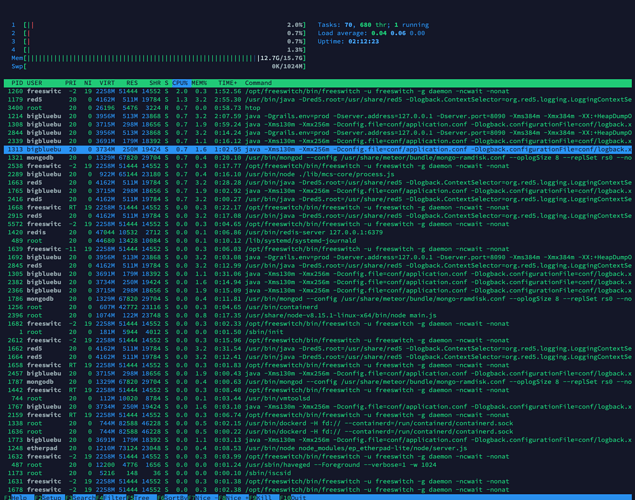Viewport: 635px width, 500px height.
Task: Select the redis-server process row
Action: coord(318,232)
